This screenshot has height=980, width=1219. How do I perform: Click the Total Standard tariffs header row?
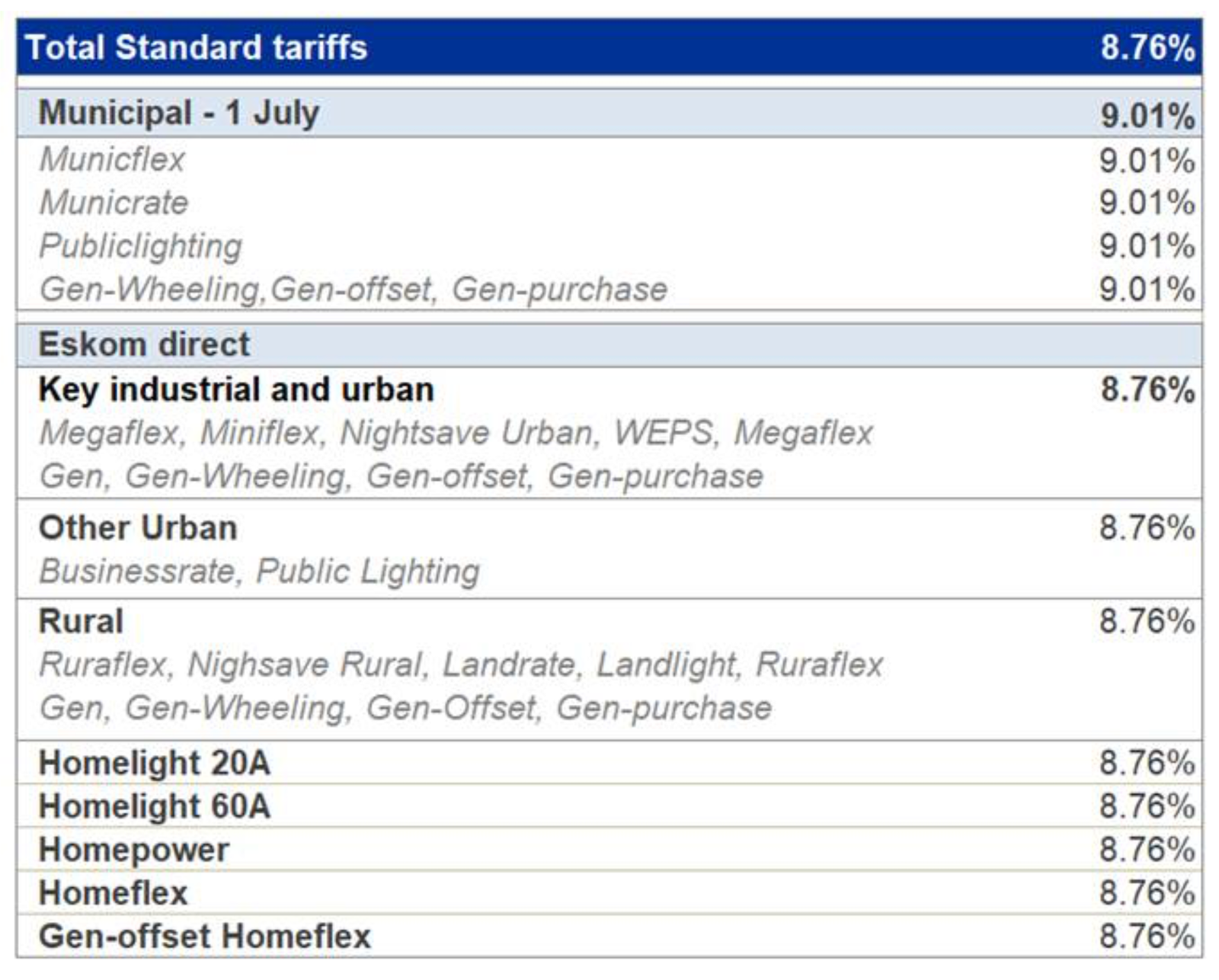tap(609, 47)
